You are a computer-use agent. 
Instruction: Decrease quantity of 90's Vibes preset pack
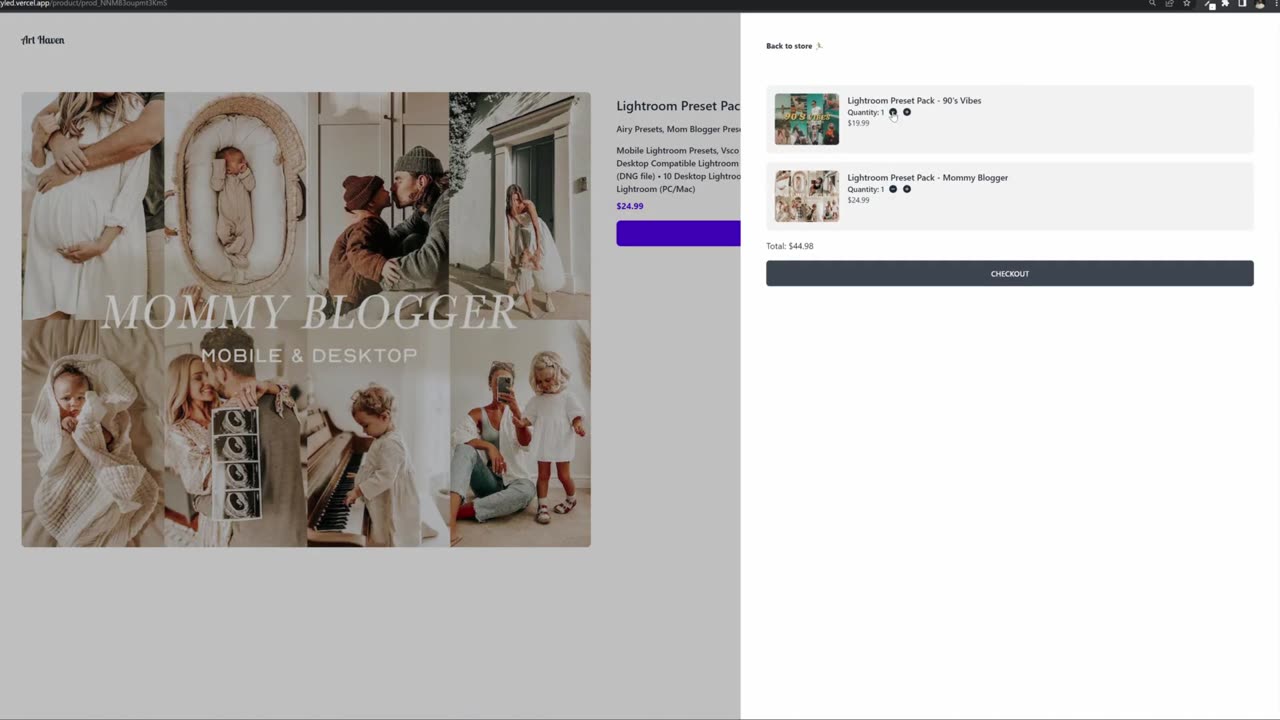coord(893,112)
